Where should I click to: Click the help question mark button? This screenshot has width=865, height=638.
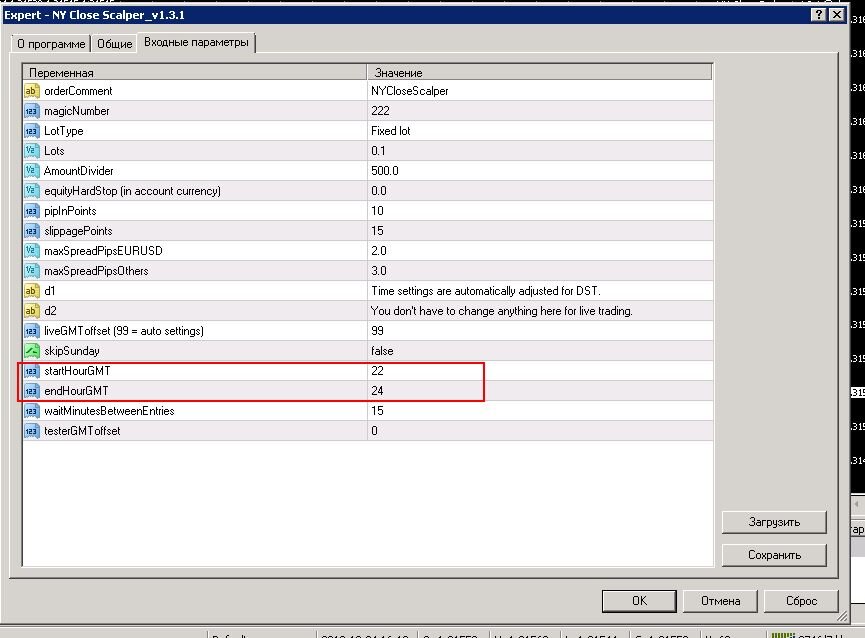[819, 15]
